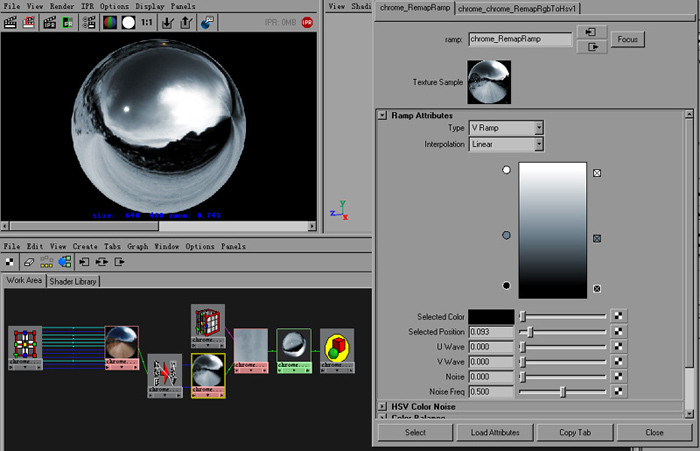The width and height of the screenshot is (700, 451).
Task: Switch to chrome_chrome_RemapRgbToHsv1 tab
Action: 517,8
